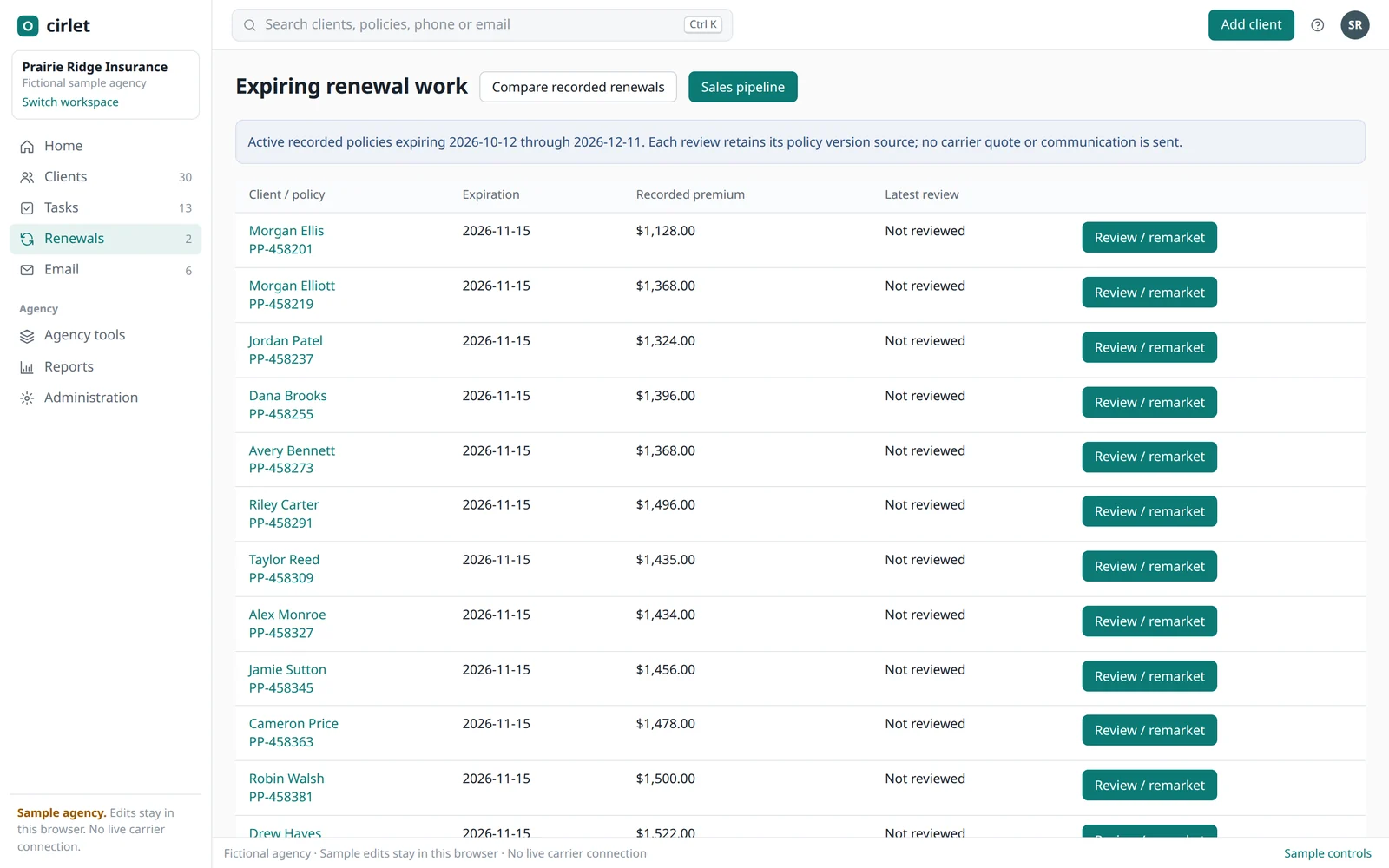The width and height of the screenshot is (1389, 868).
Task: Click the Expiration column header
Action: (x=490, y=194)
